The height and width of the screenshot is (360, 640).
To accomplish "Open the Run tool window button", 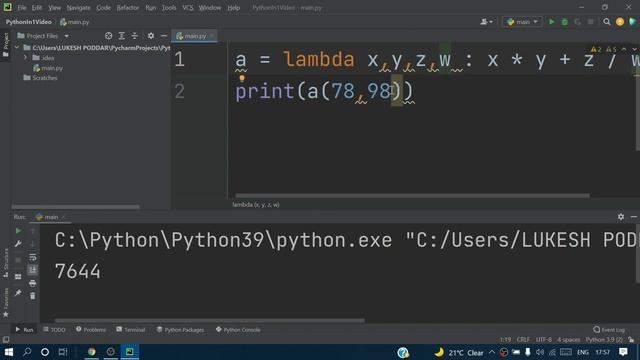I will (24, 329).
